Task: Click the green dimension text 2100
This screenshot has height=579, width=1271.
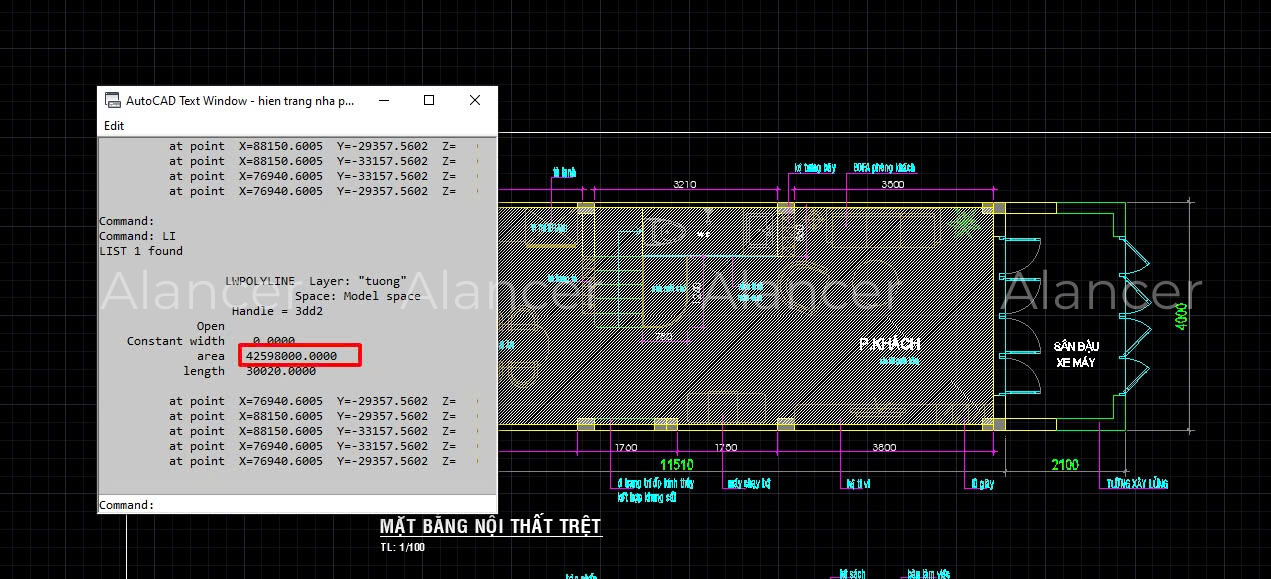Action: pos(1065,464)
